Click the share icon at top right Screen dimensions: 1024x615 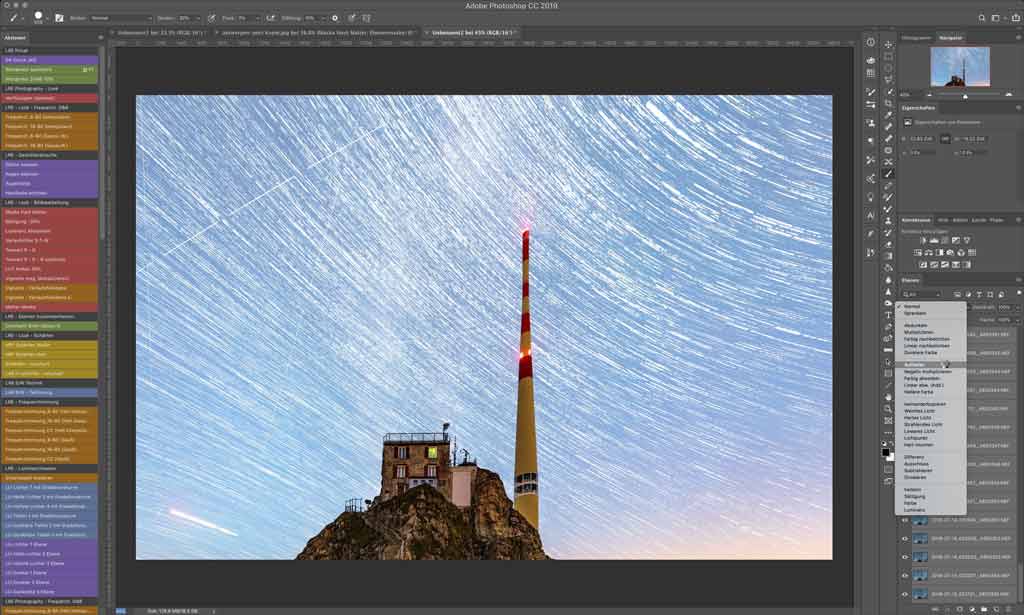pyautogui.click(x=1015, y=18)
